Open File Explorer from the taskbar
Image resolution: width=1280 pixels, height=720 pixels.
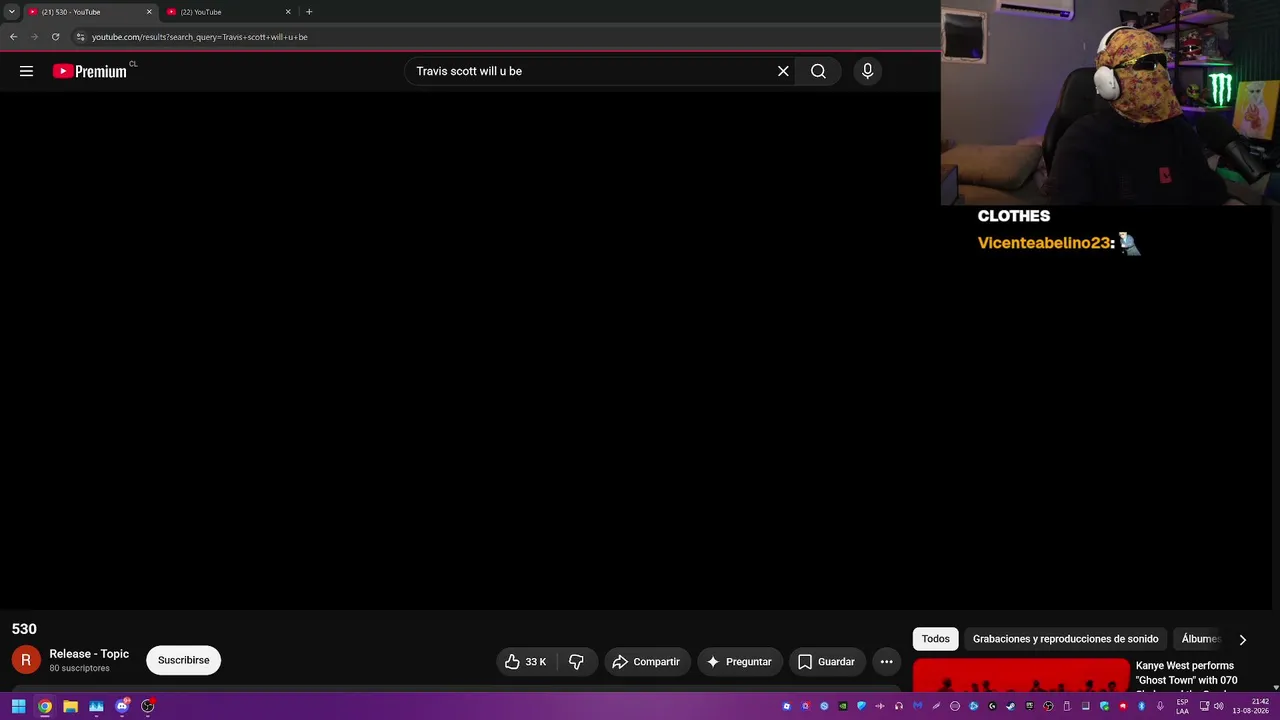[x=71, y=706]
